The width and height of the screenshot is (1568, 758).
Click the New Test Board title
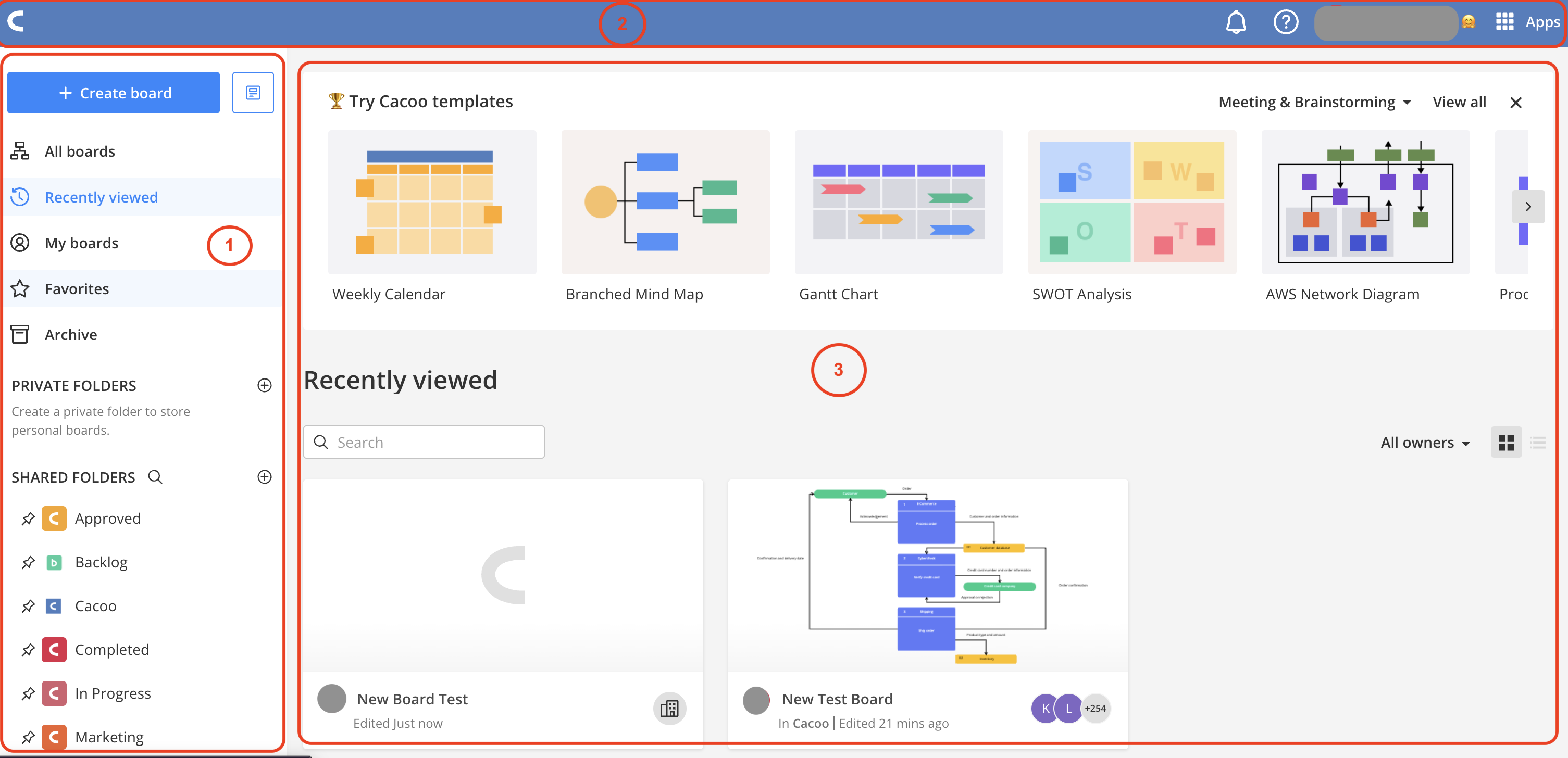click(x=837, y=700)
